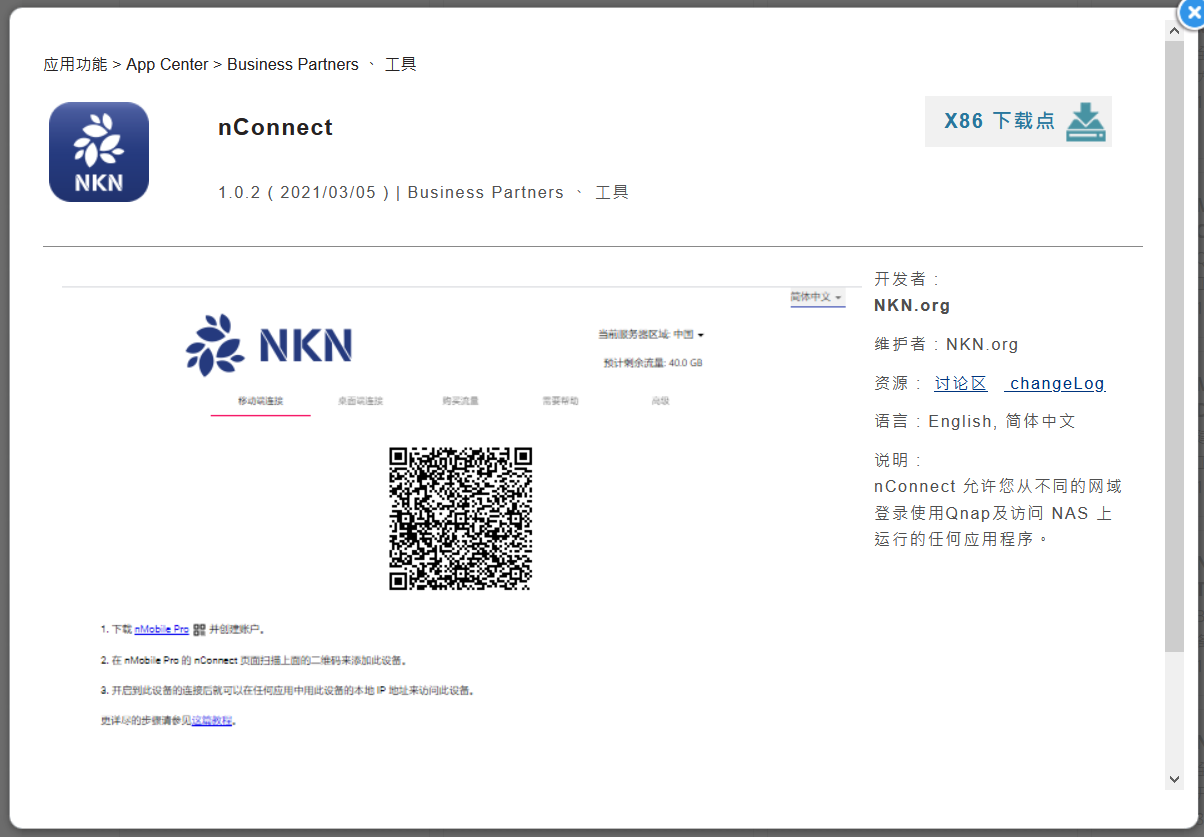Open the 简体中文 language dropdown
1204x837 pixels.
[x=816, y=298]
